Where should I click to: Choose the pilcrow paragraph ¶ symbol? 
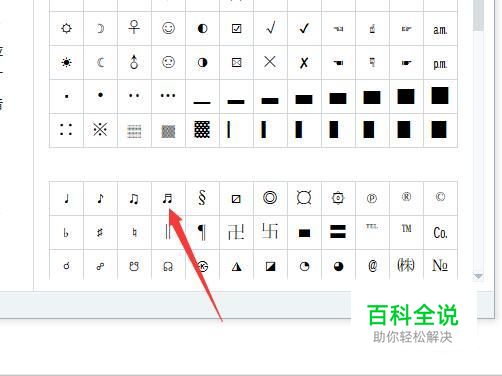(202, 232)
